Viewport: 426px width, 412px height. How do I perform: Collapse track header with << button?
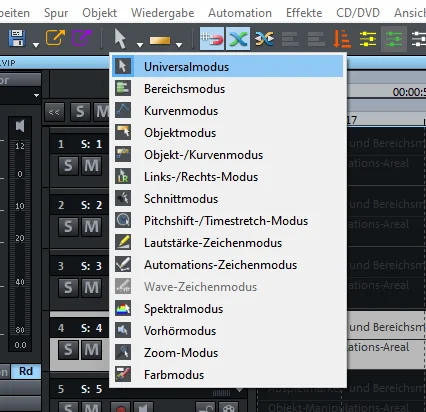(54, 112)
